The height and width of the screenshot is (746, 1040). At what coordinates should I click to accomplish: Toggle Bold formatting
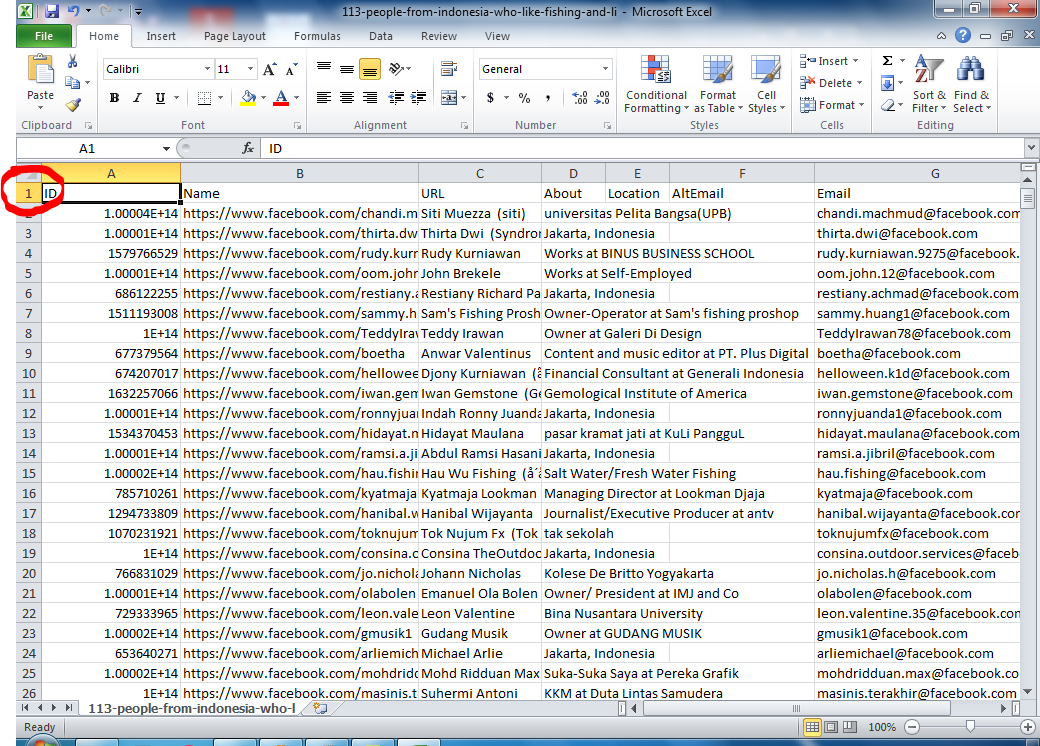click(114, 98)
